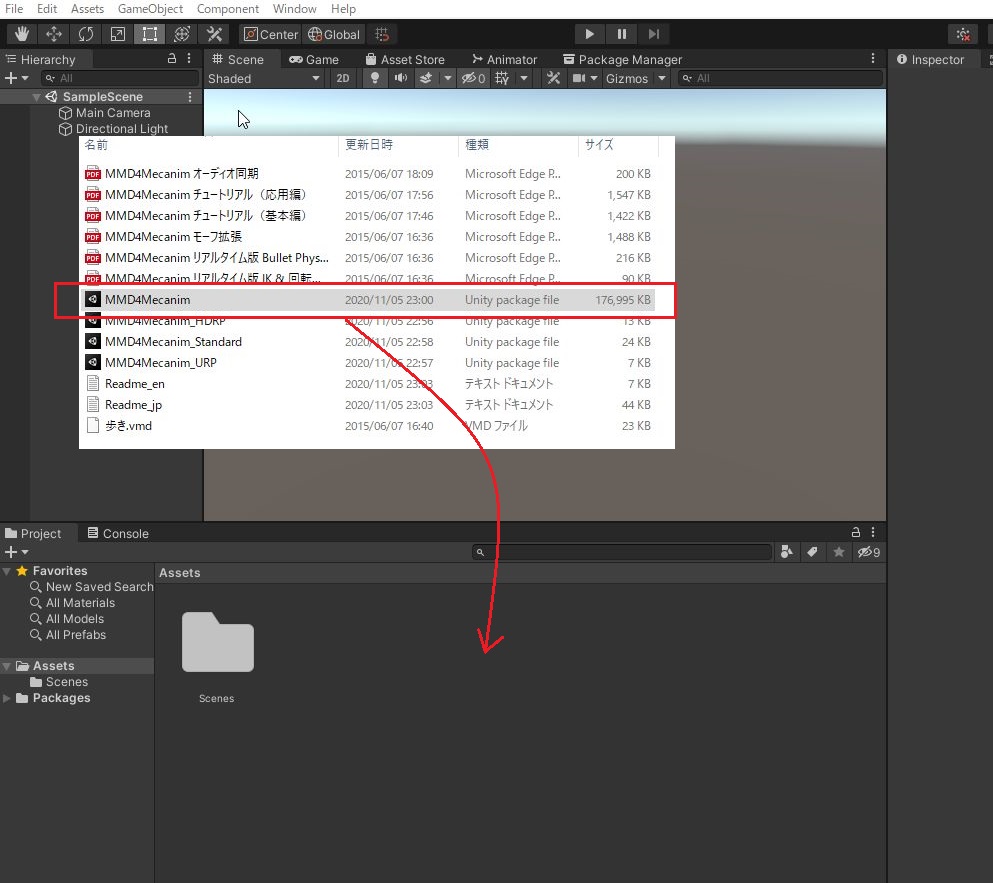
Task: Toggle hidden packages visibility count
Action: point(869,552)
